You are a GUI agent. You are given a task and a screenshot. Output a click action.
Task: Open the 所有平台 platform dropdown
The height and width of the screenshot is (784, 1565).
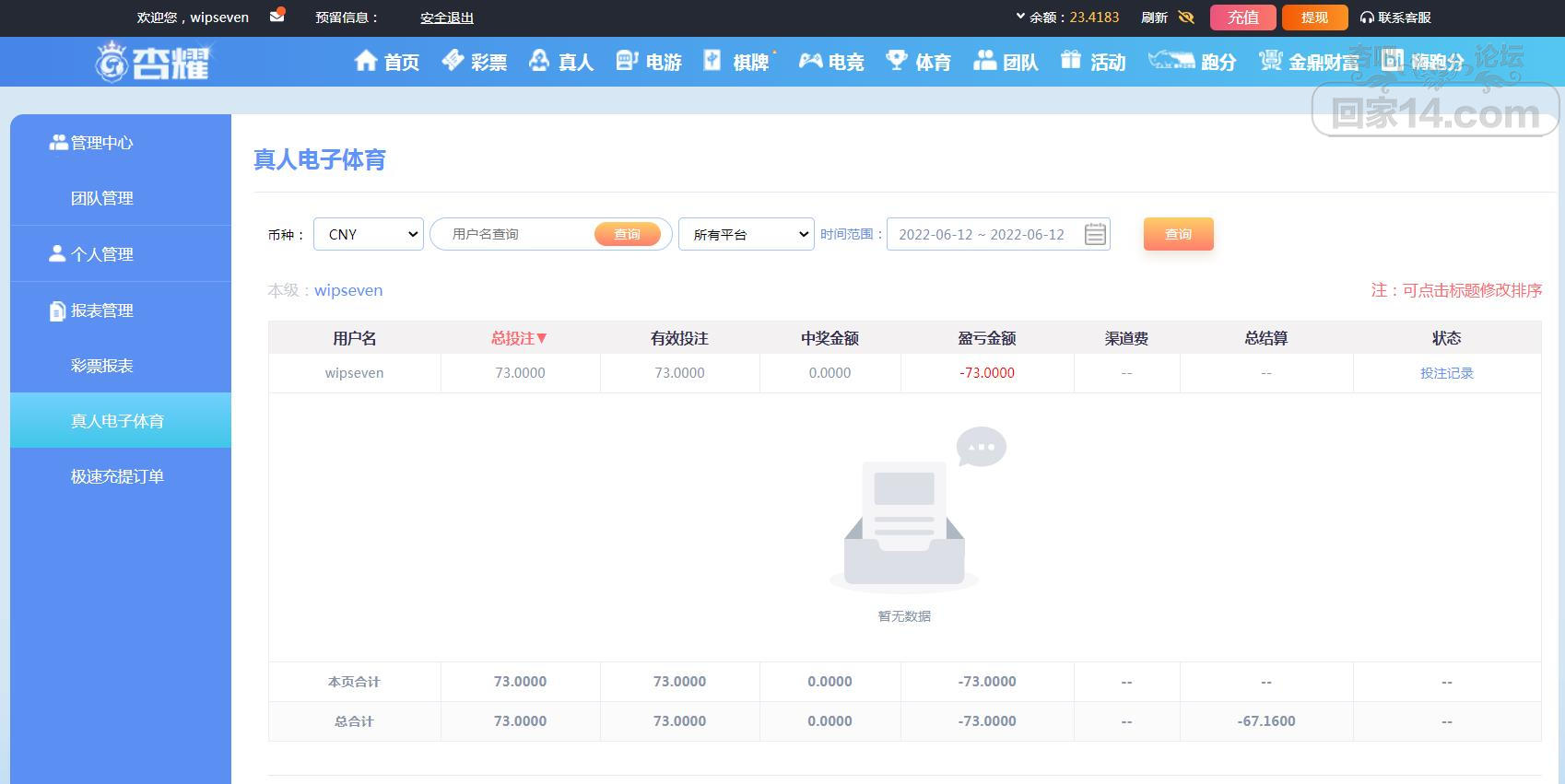pyautogui.click(x=747, y=234)
